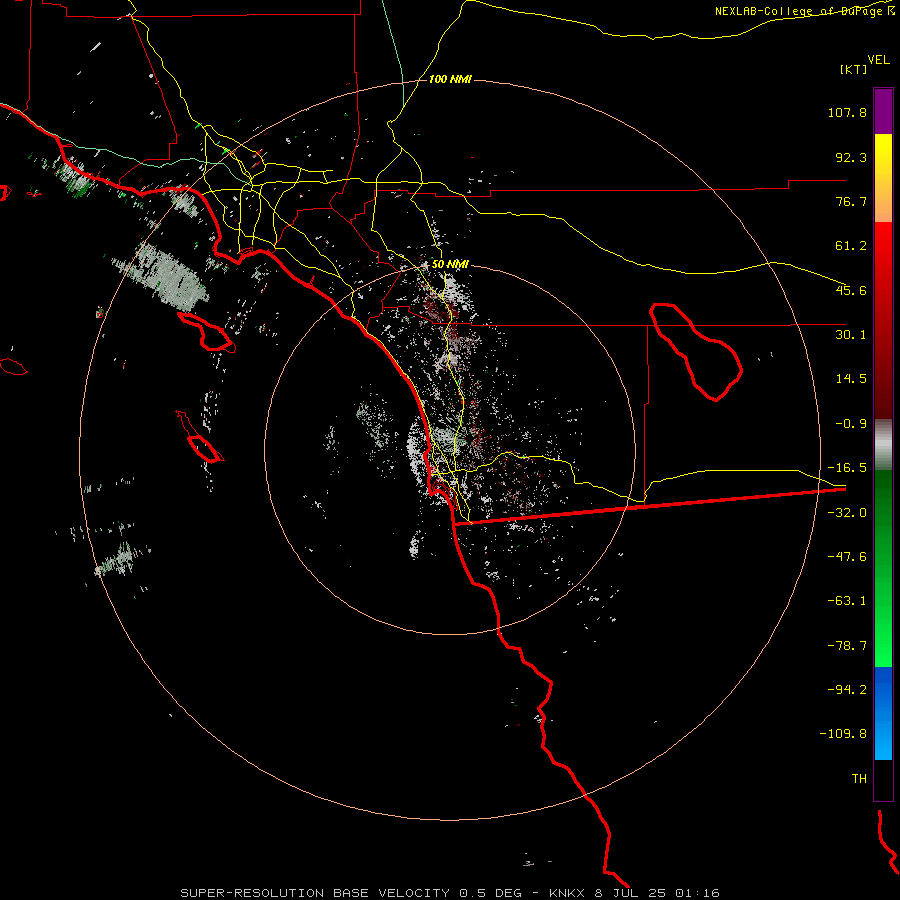Click the NEXLAB-College of DuPage watermark text
Viewport: 900px width, 900px height.
(x=804, y=11)
